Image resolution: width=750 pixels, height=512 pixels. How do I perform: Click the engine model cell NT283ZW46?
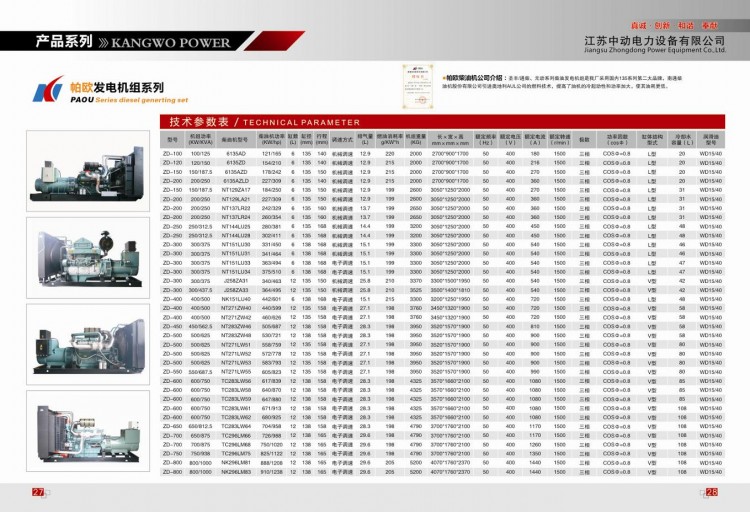coord(236,326)
